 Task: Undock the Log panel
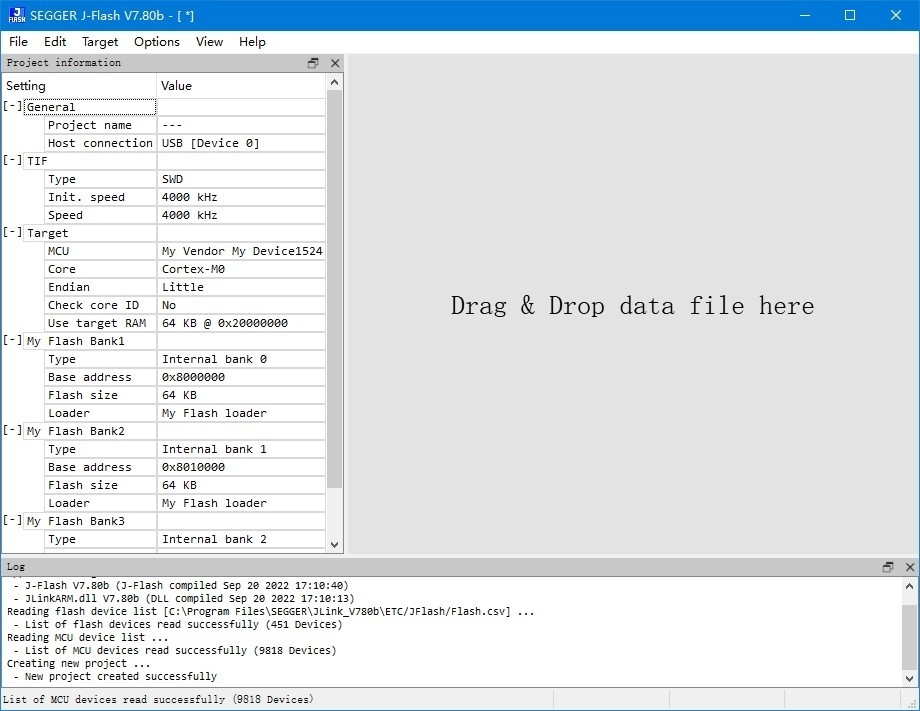tap(887, 567)
